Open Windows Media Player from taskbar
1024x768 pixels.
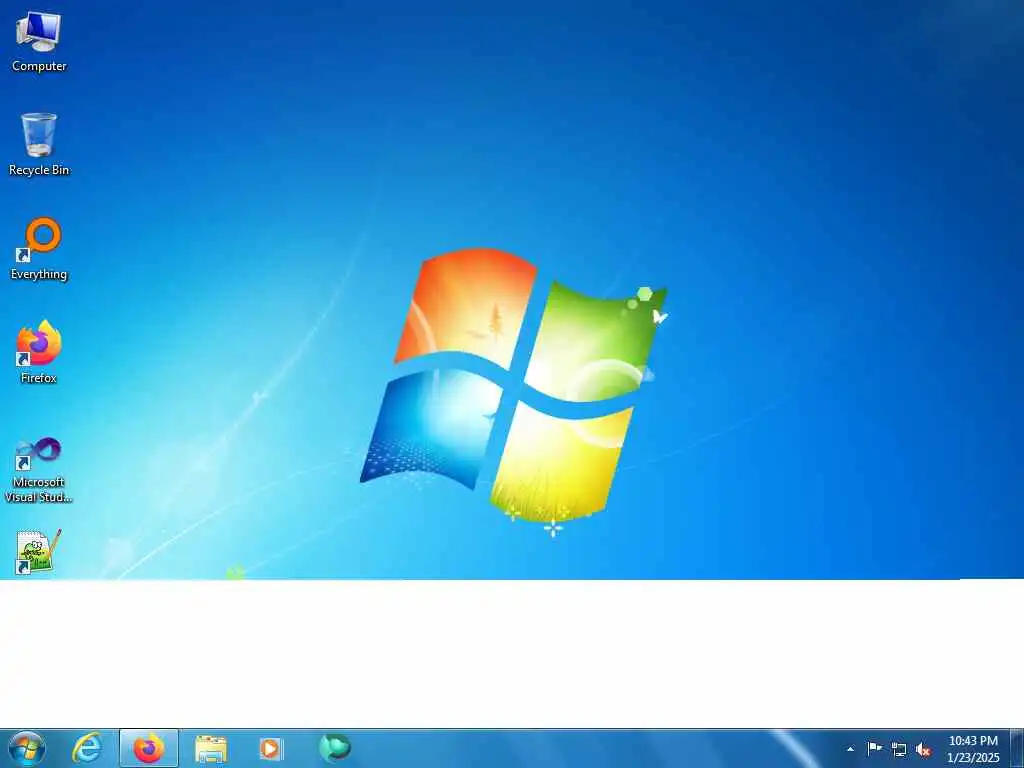(270, 748)
